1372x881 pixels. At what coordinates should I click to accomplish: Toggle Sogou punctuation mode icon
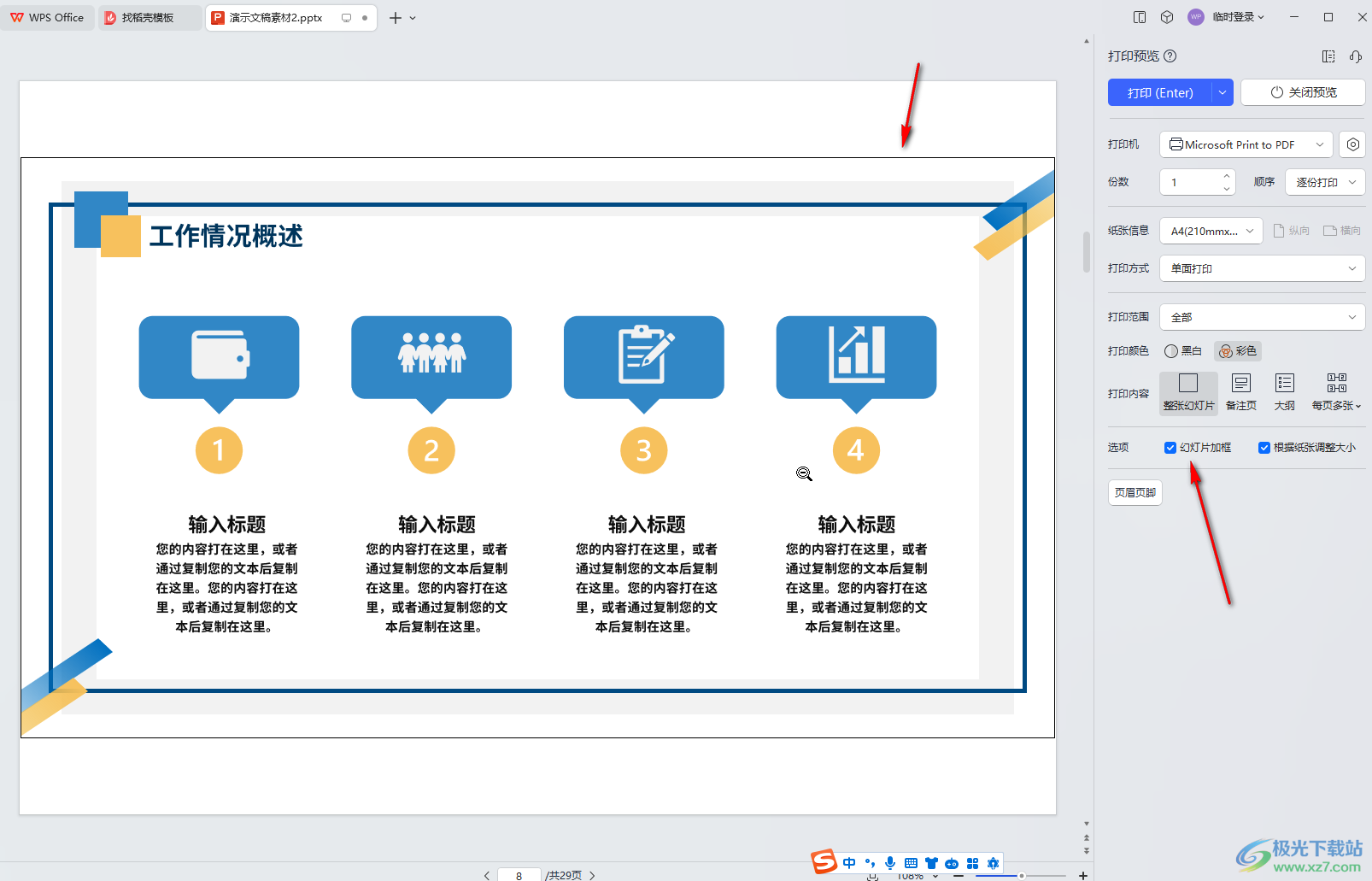click(x=871, y=863)
